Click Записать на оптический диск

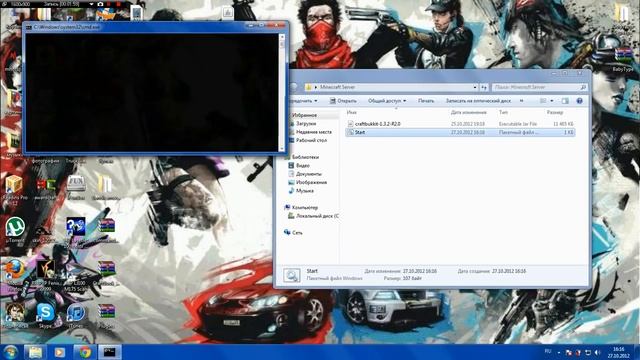coord(478,101)
